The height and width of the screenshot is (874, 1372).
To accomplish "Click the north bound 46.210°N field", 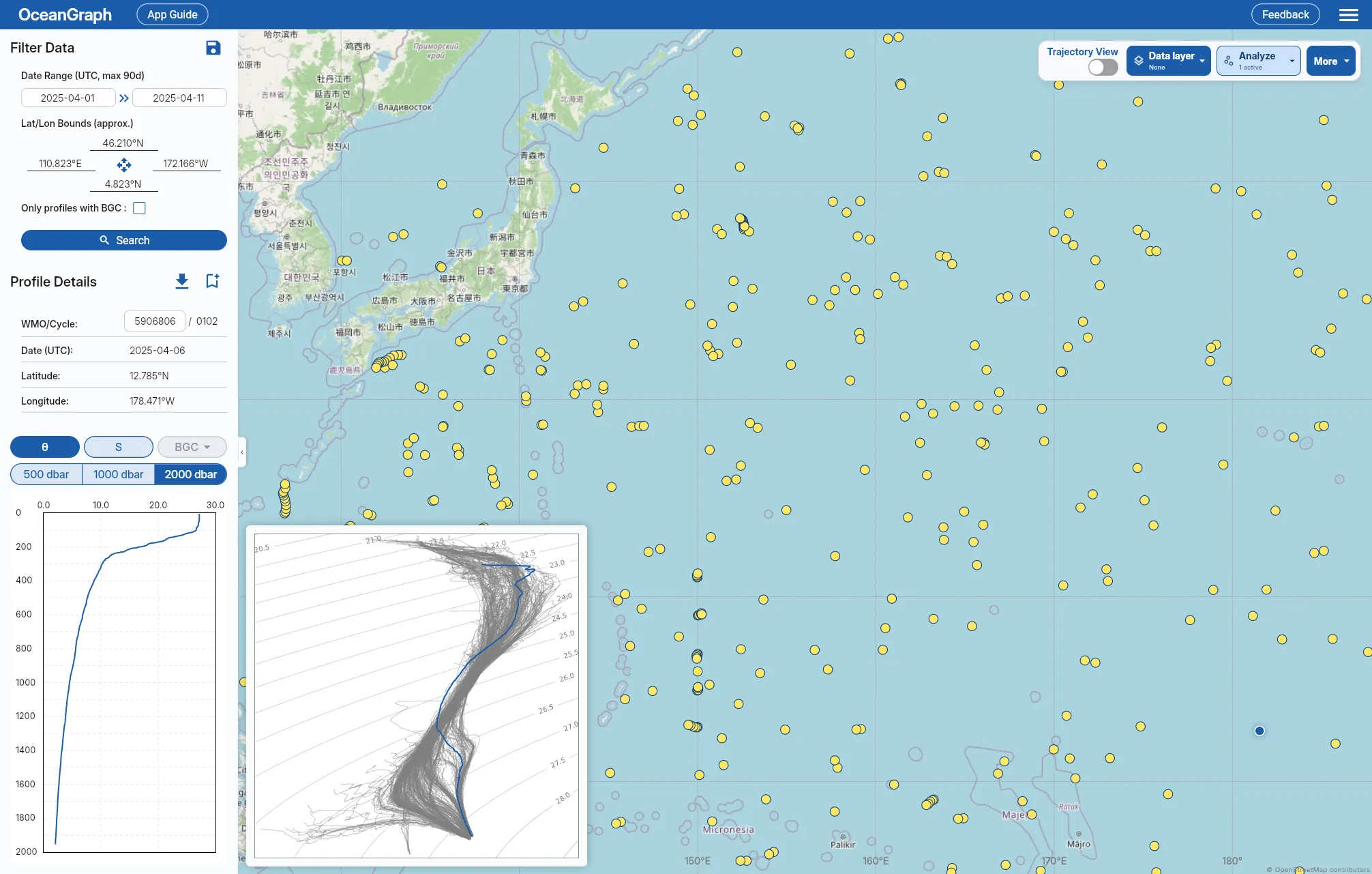I will click(x=123, y=143).
